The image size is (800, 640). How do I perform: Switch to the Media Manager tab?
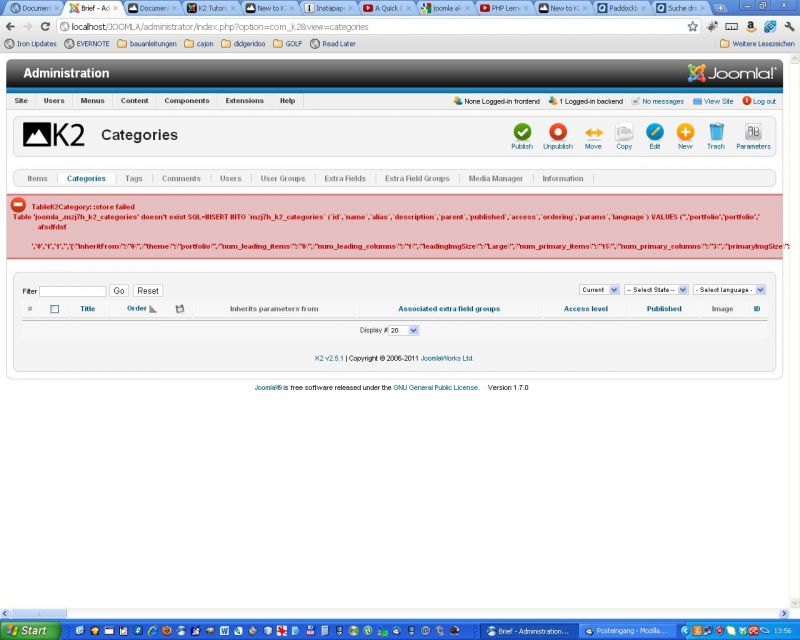click(495, 179)
